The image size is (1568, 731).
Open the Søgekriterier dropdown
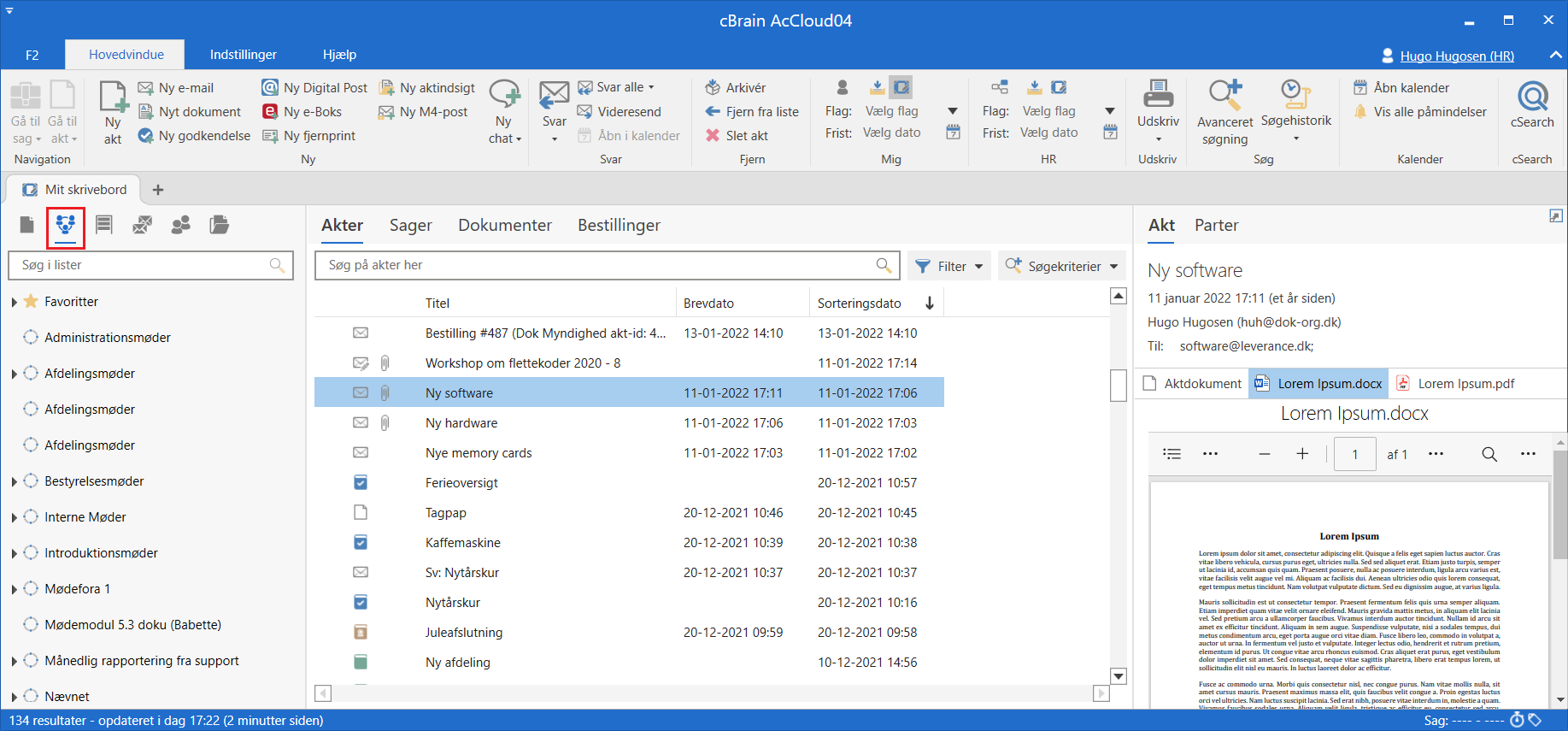(x=1062, y=266)
